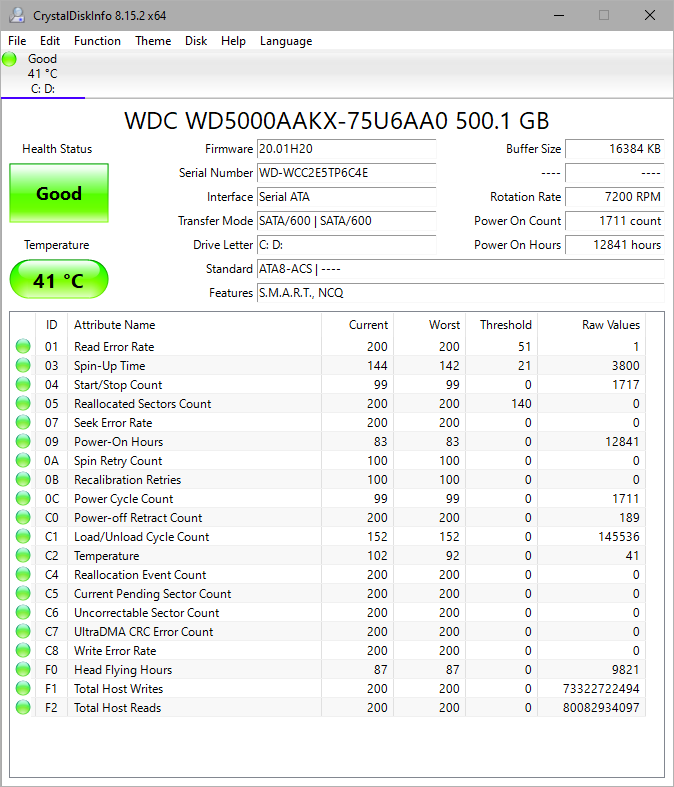Click status icon for Load/Unload Cycle Count
The image size is (674, 787).
coord(23,537)
